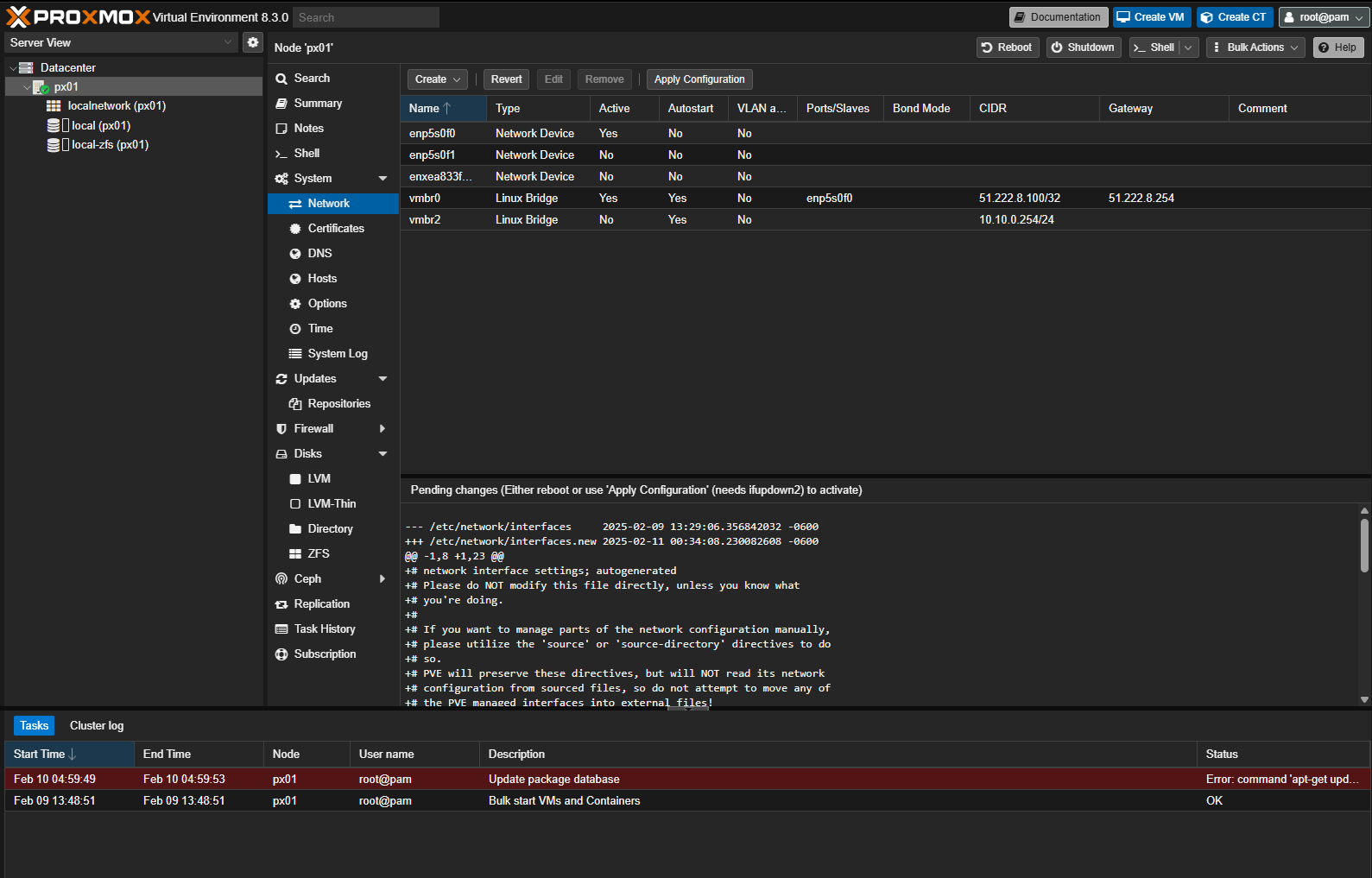Collapse the Datacenter tree node
This screenshot has height=878, width=1372.
[12, 67]
